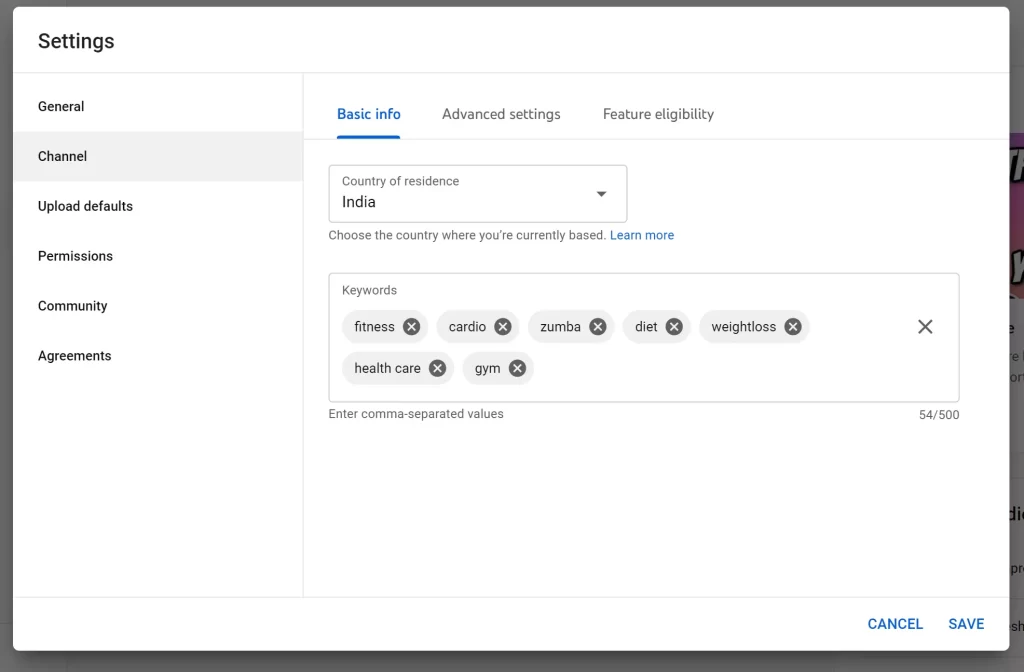
Task: Remove the cardio keyword chip
Action: 503,327
